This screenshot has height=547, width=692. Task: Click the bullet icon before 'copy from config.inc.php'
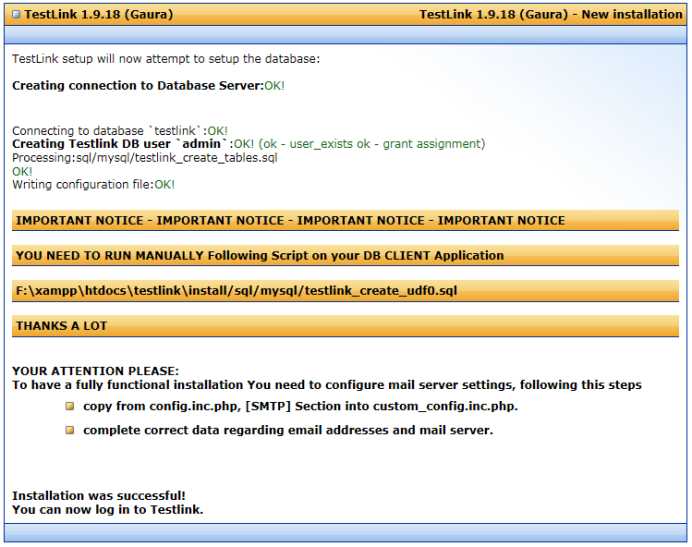click(x=70, y=406)
